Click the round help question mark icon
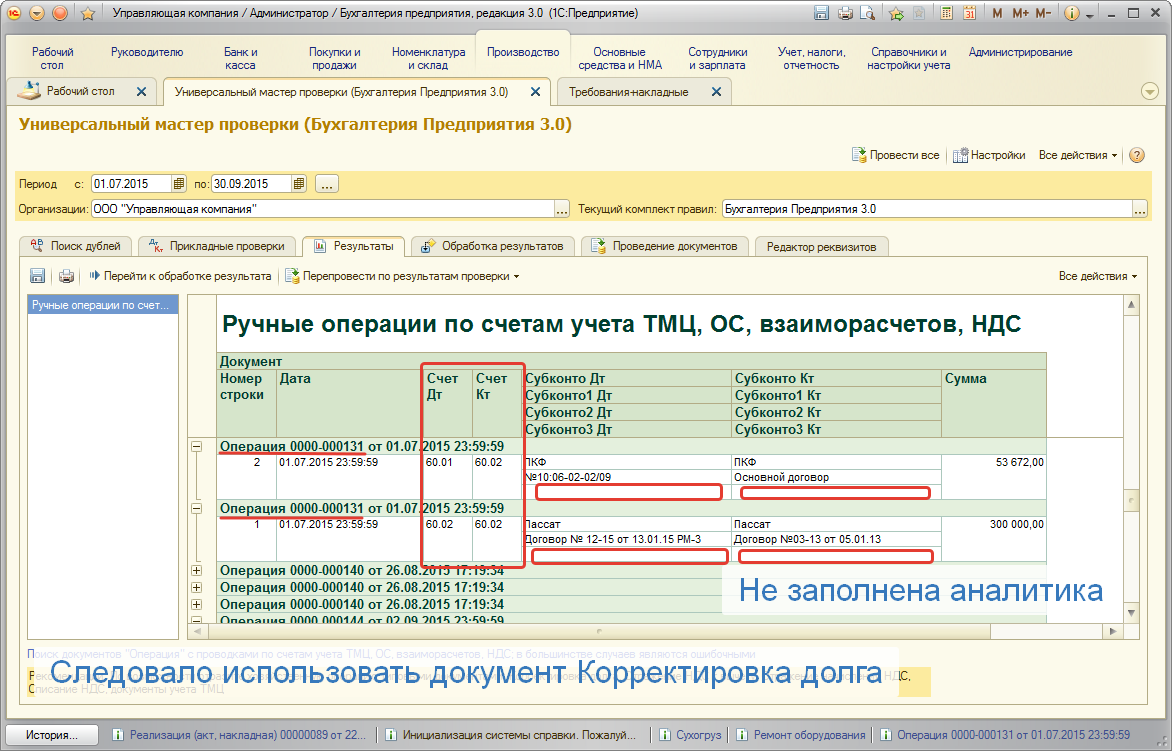Viewport: 1172px width, 751px height. 1137,155
